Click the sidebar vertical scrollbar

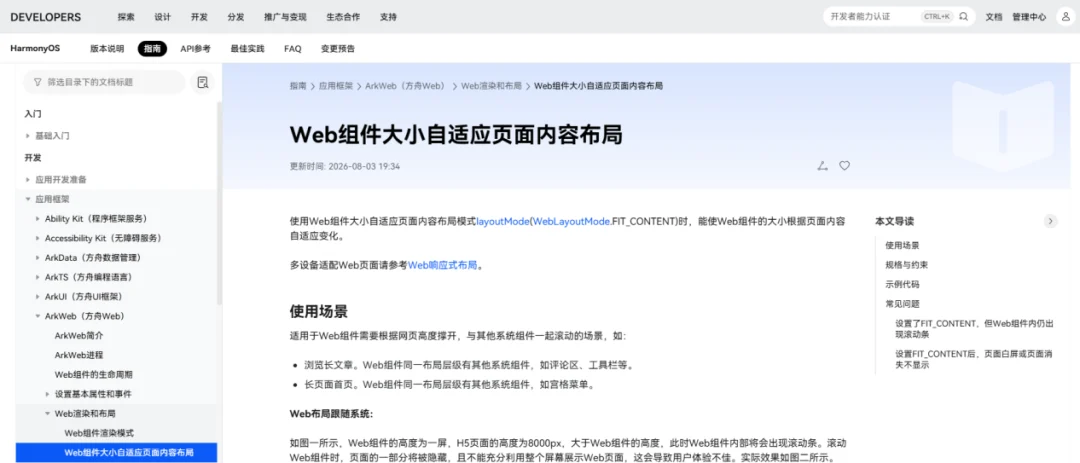tap(219, 203)
